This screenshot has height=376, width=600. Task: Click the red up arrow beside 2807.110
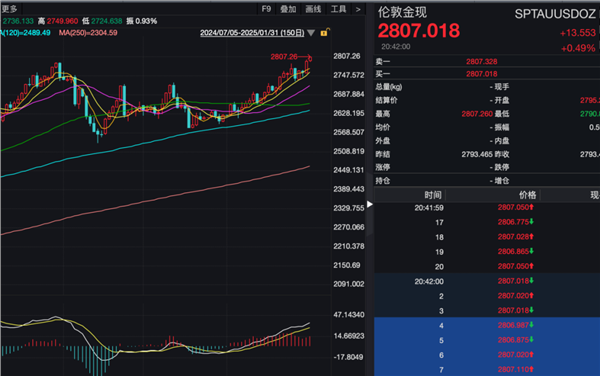pos(532,369)
